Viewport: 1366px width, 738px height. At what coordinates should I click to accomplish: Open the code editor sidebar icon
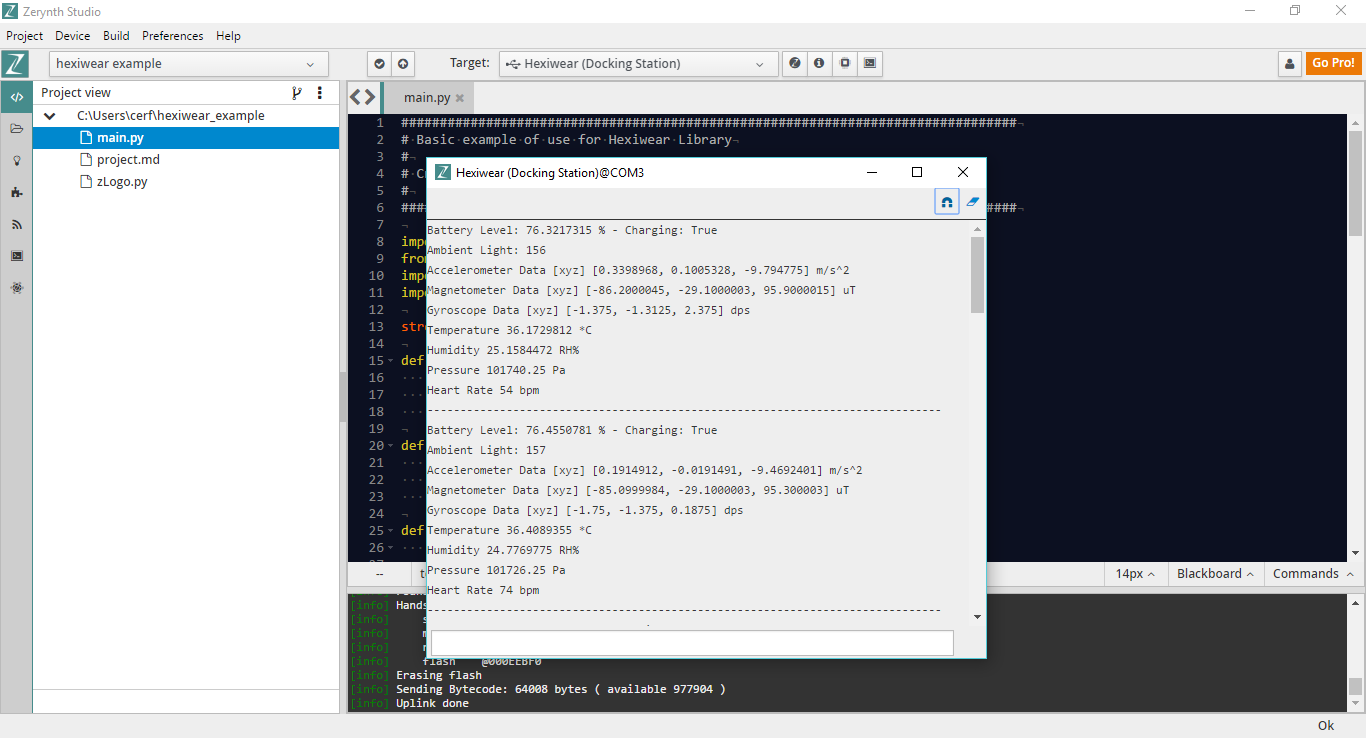(x=16, y=97)
